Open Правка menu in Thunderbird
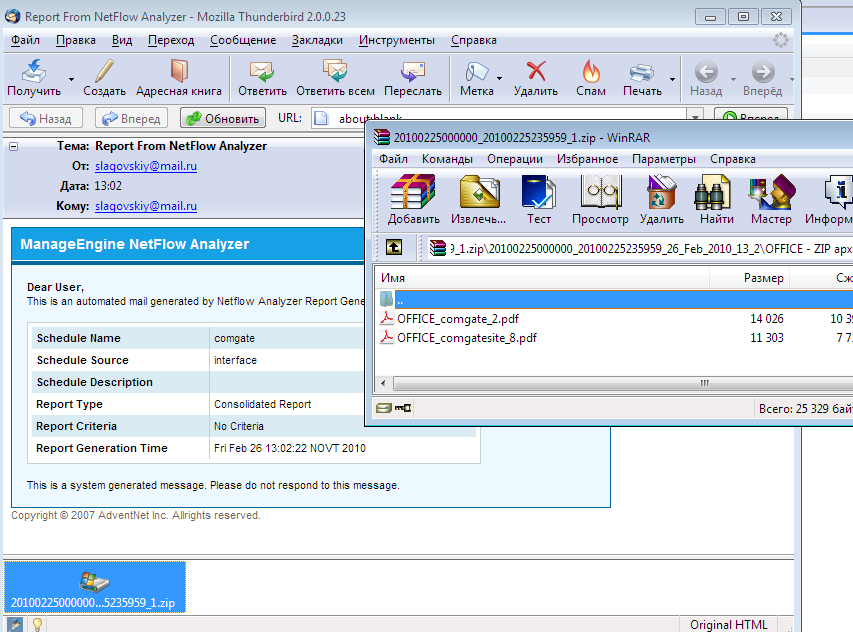 point(76,40)
